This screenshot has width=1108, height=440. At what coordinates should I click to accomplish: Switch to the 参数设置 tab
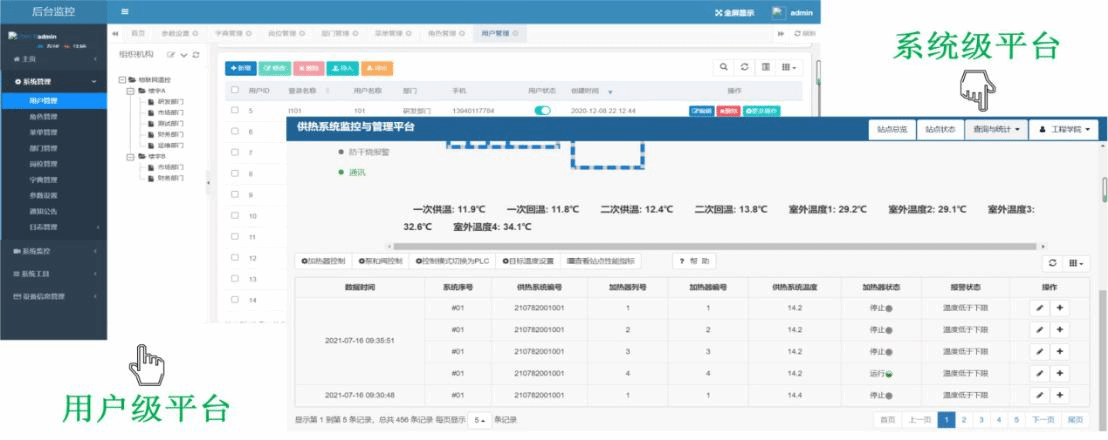[178, 33]
